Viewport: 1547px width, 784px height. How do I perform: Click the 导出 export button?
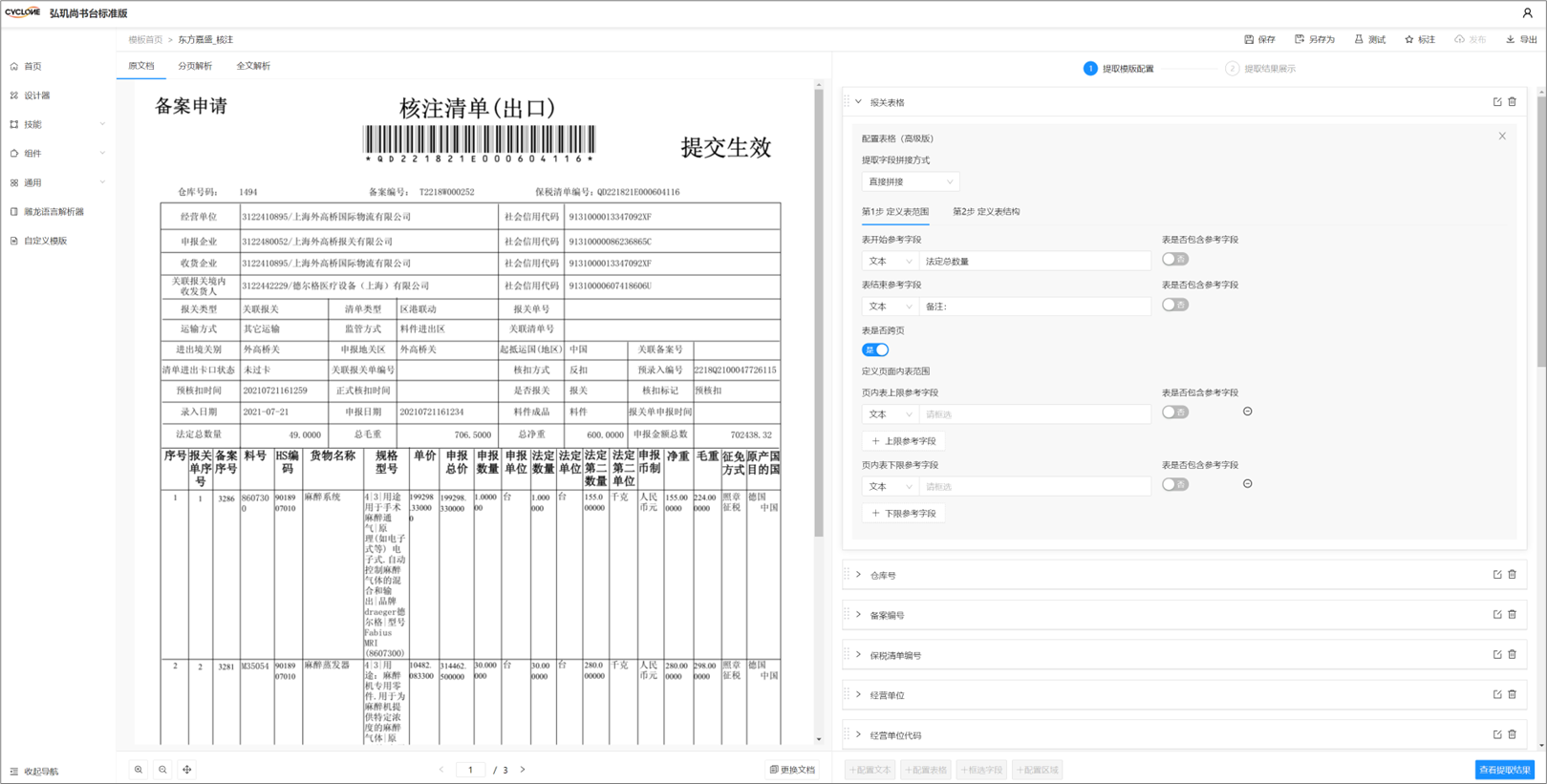coord(1521,39)
